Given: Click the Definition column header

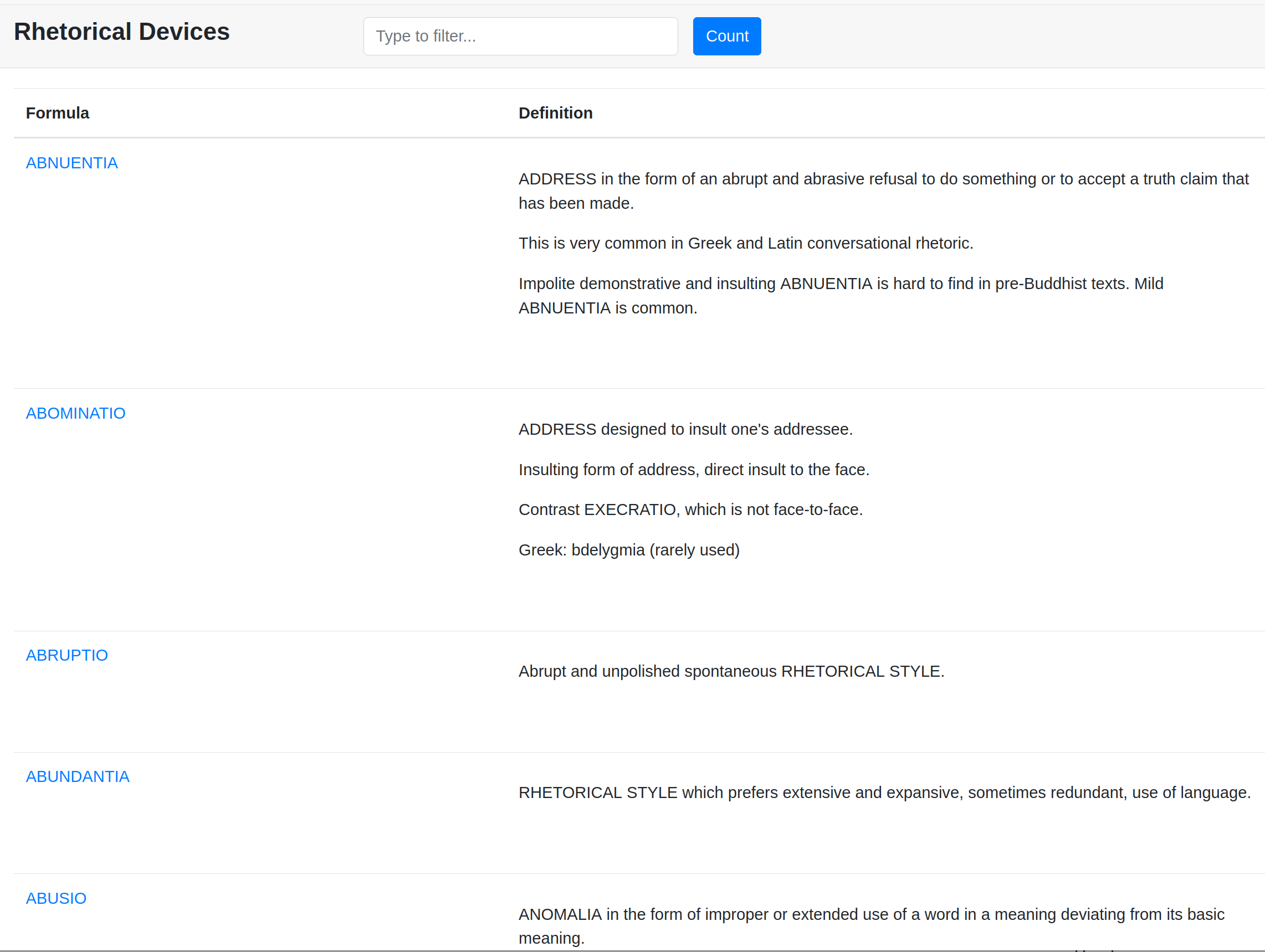Looking at the screenshot, I should coord(555,113).
